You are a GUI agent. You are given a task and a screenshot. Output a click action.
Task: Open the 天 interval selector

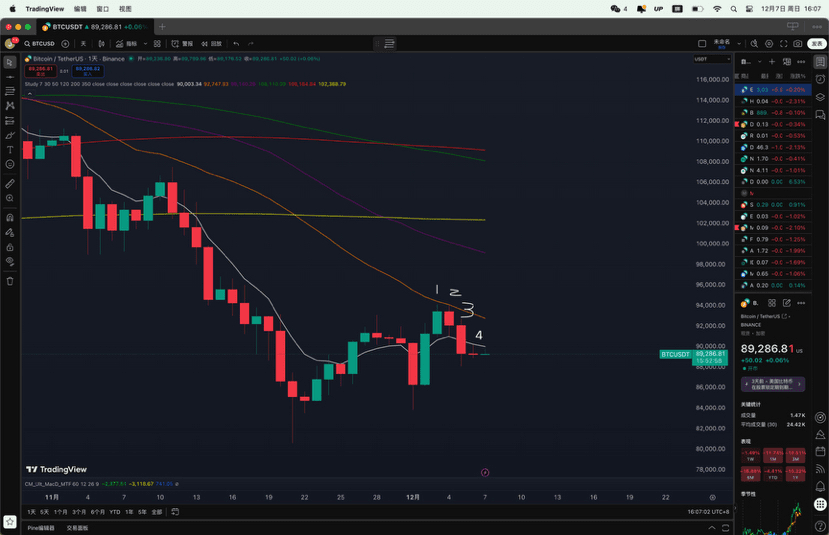point(83,44)
